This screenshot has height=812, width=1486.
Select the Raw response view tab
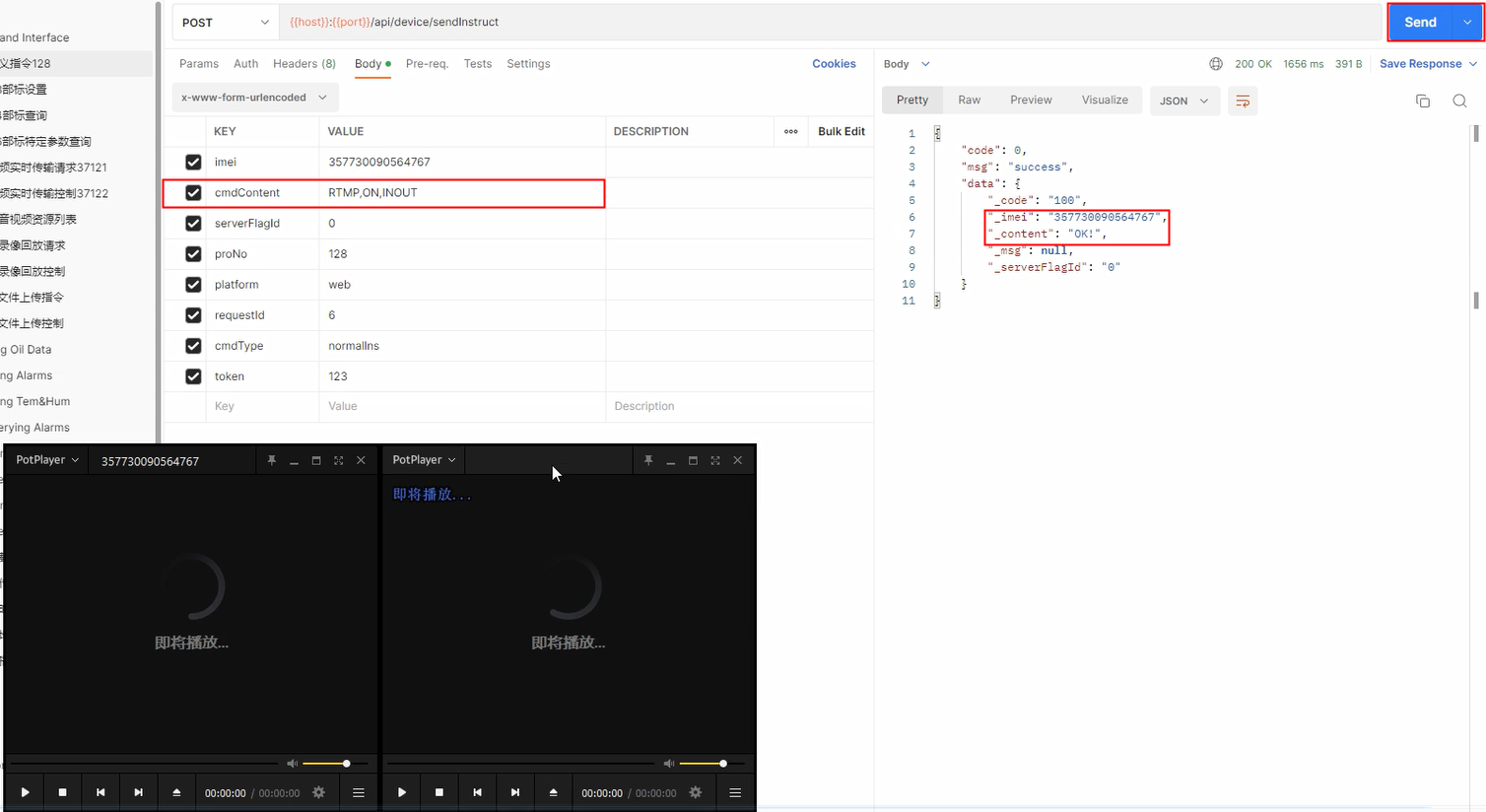pos(969,101)
